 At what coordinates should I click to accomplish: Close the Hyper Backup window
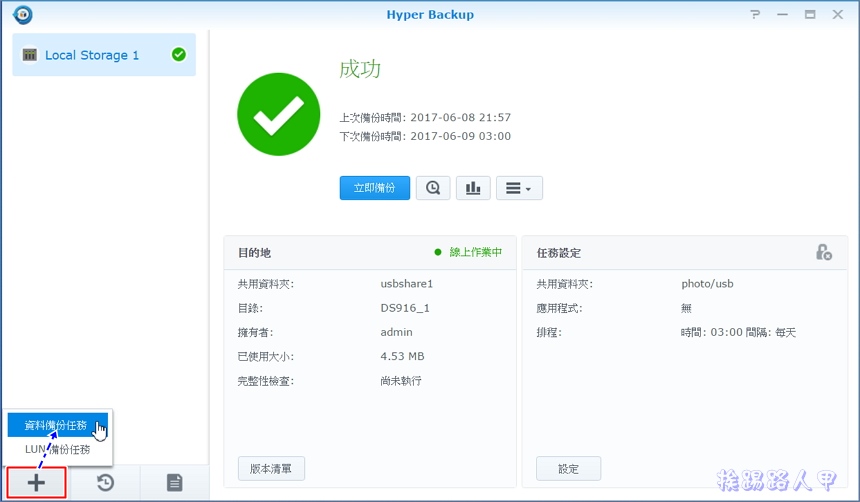(838, 14)
